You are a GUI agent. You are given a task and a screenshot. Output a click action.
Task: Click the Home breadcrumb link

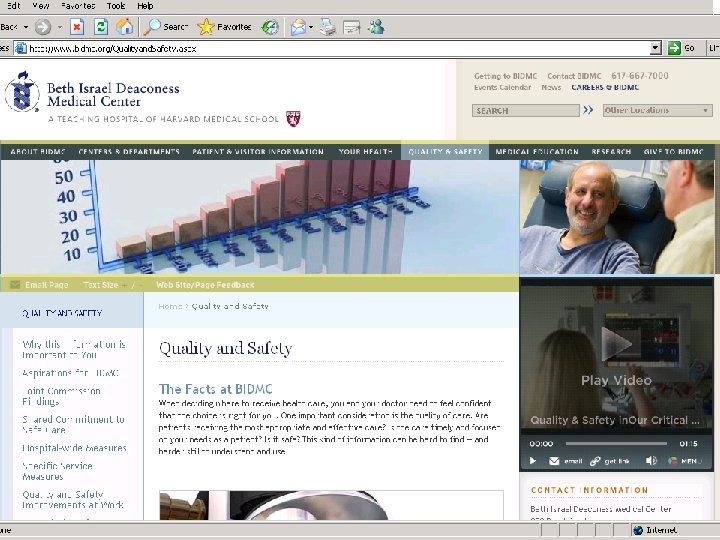click(170, 306)
